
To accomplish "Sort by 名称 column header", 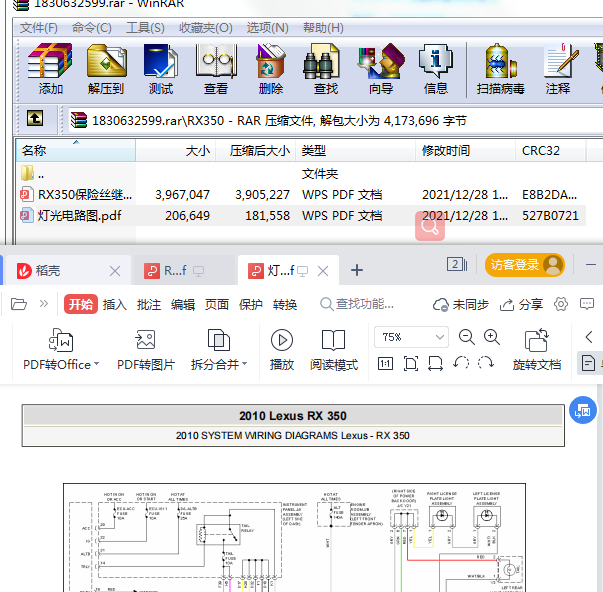I will point(76,150).
